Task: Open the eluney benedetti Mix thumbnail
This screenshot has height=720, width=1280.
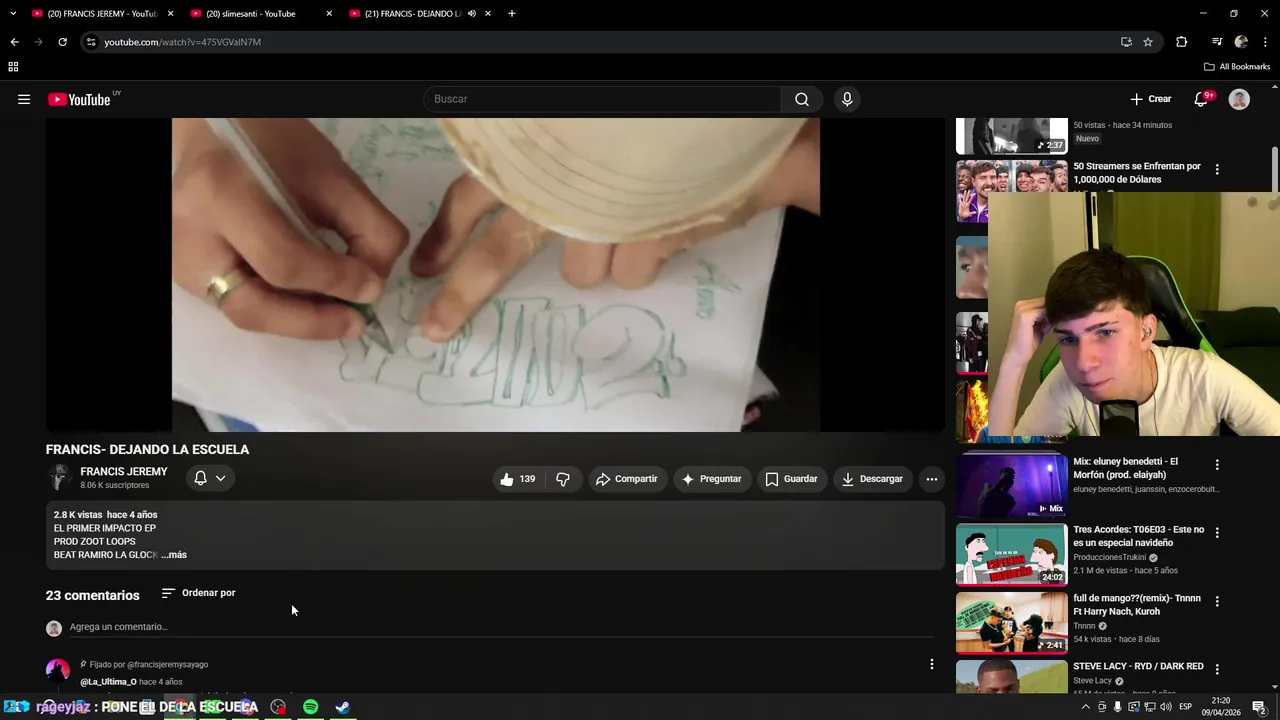Action: click(1011, 486)
